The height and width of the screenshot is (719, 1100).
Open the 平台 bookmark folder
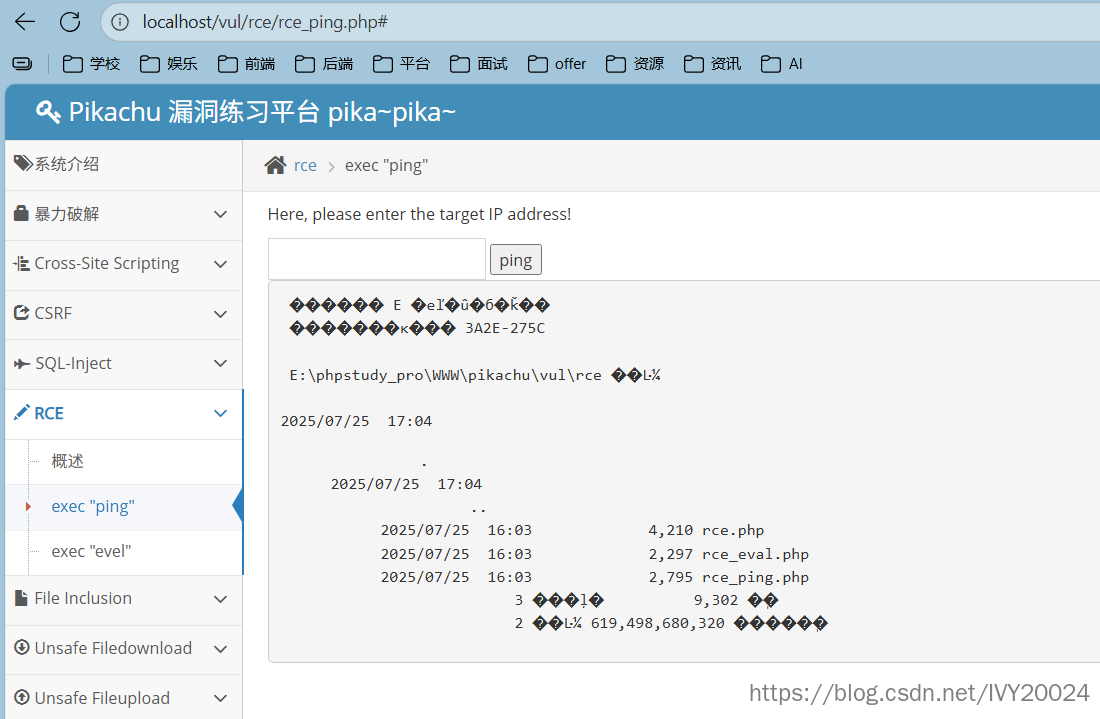tap(401, 64)
